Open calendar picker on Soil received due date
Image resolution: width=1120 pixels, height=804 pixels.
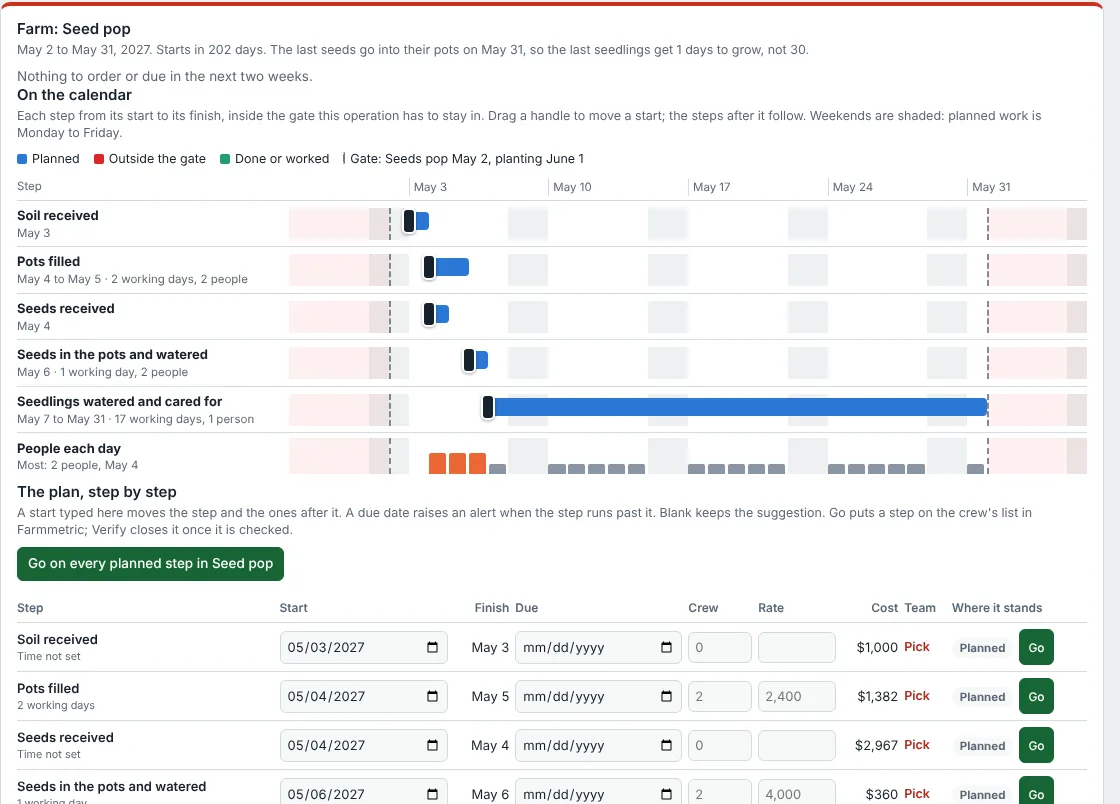tap(666, 647)
